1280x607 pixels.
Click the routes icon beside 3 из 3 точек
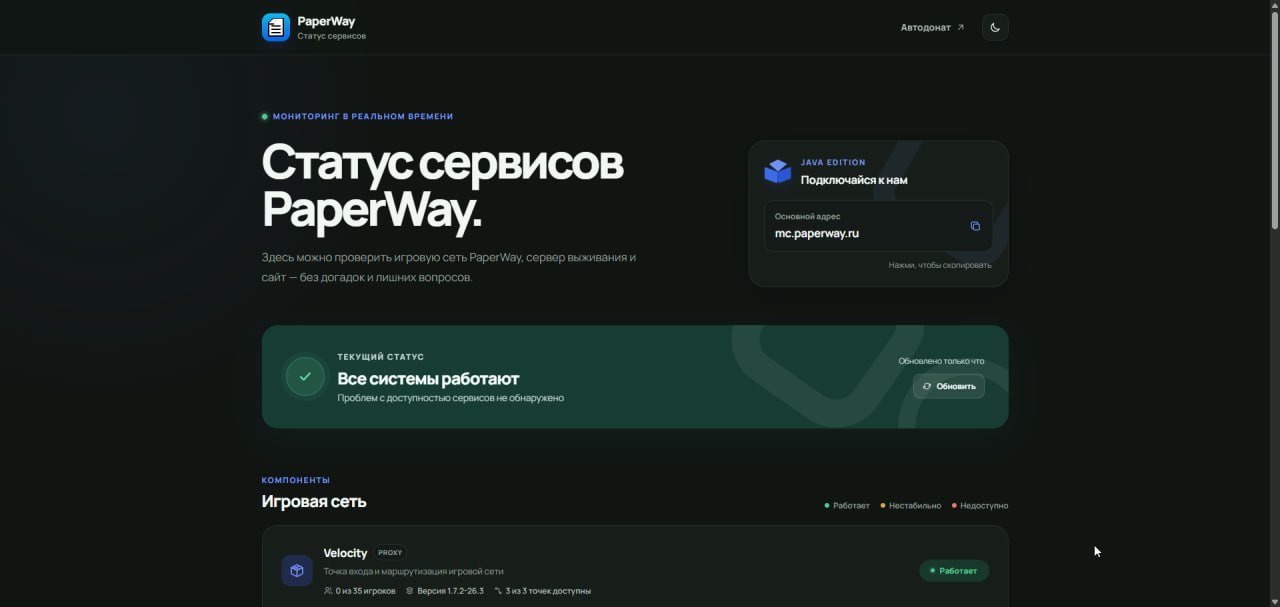point(498,591)
